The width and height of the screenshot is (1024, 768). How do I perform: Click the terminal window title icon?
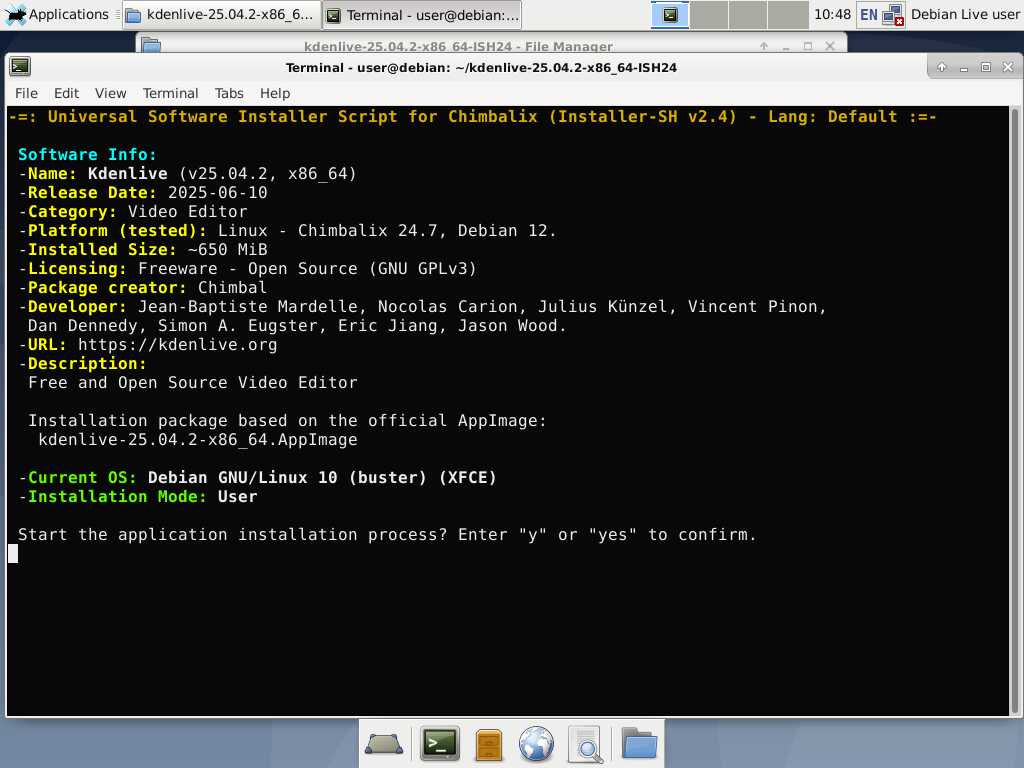click(20, 67)
